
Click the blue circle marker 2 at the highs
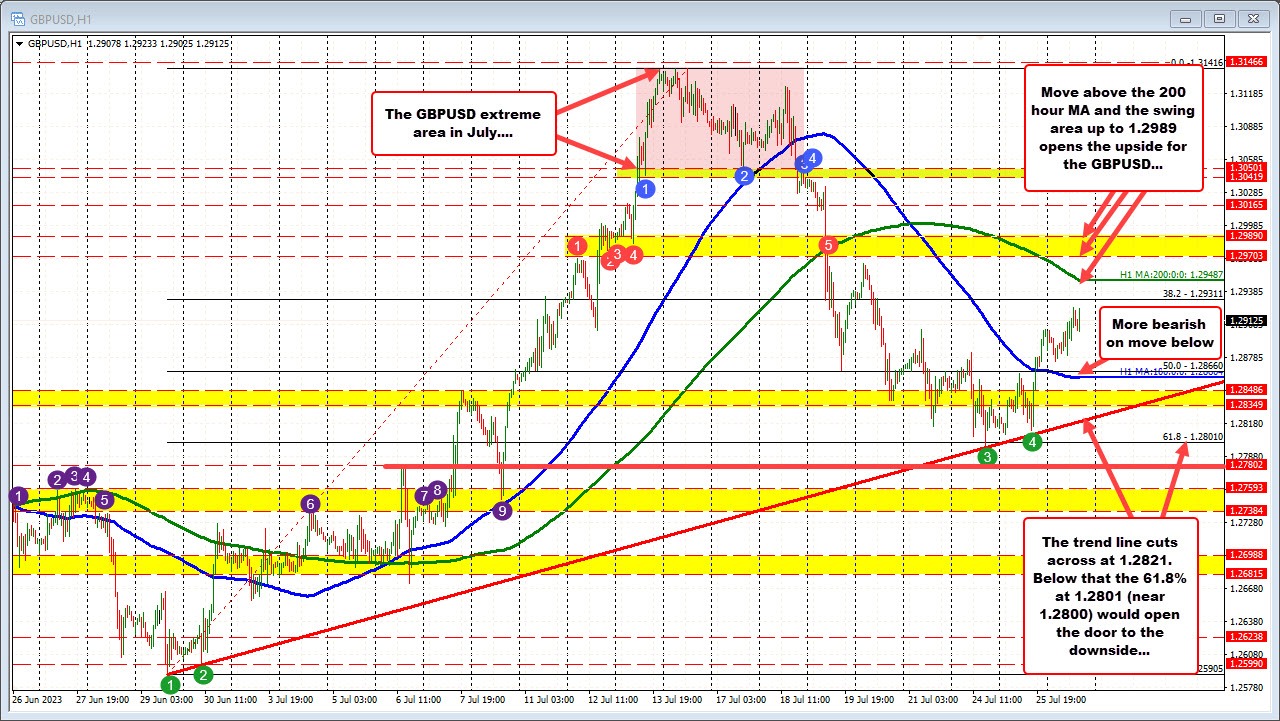click(744, 176)
